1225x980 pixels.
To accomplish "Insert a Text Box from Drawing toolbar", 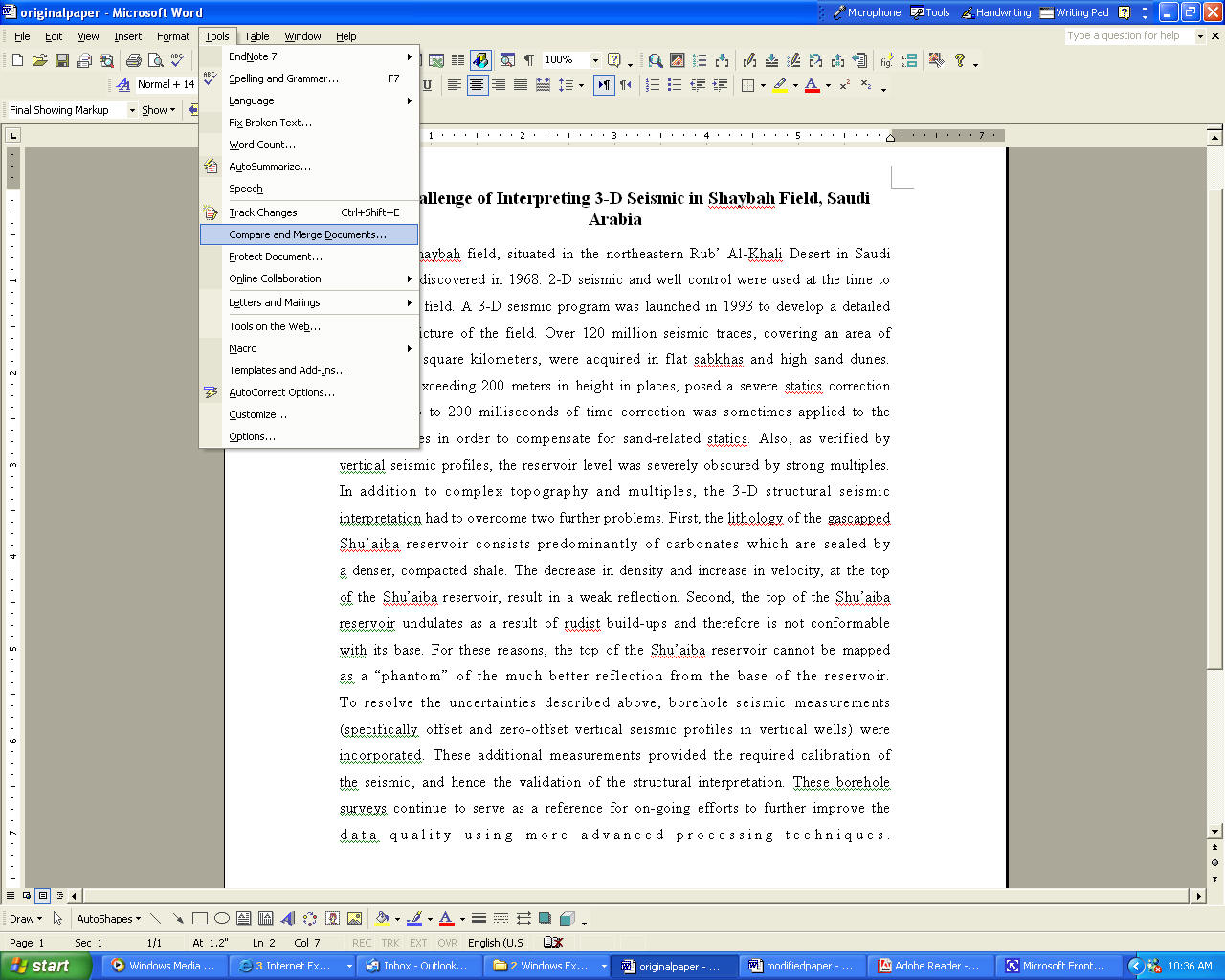I will click(244, 919).
